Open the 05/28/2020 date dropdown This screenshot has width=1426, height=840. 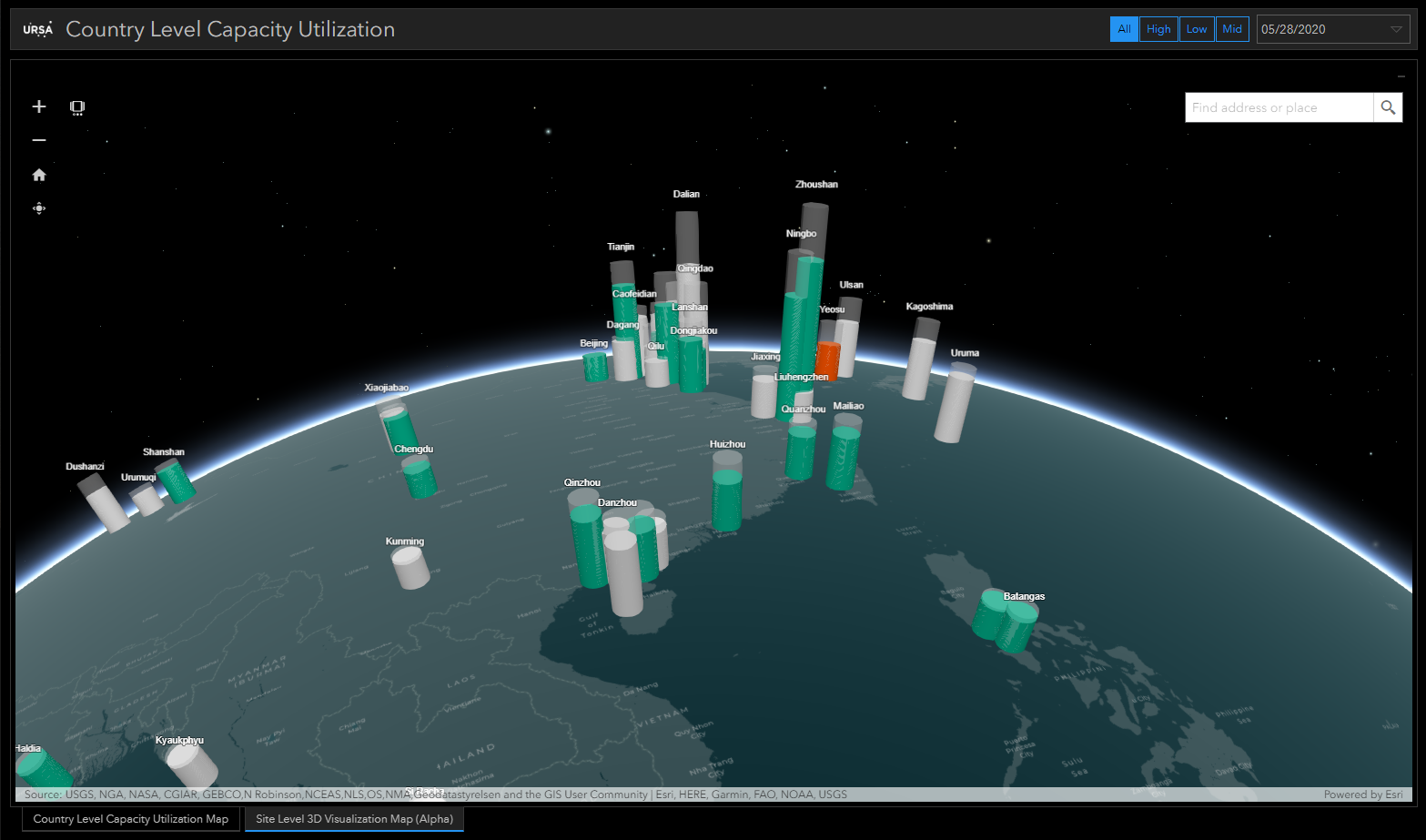click(1333, 29)
